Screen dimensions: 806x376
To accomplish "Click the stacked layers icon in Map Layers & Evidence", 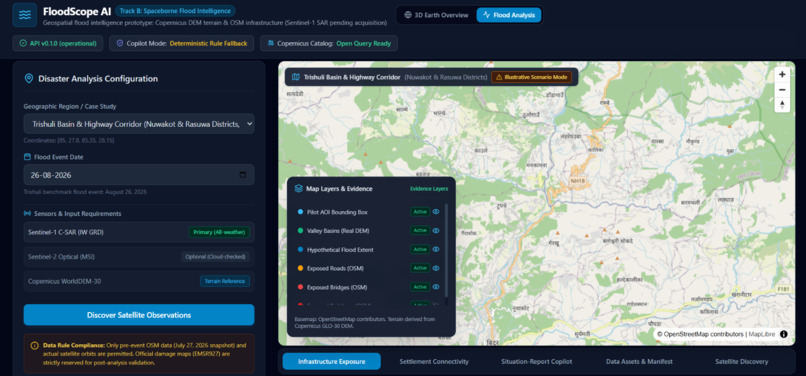I will coord(298,189).
